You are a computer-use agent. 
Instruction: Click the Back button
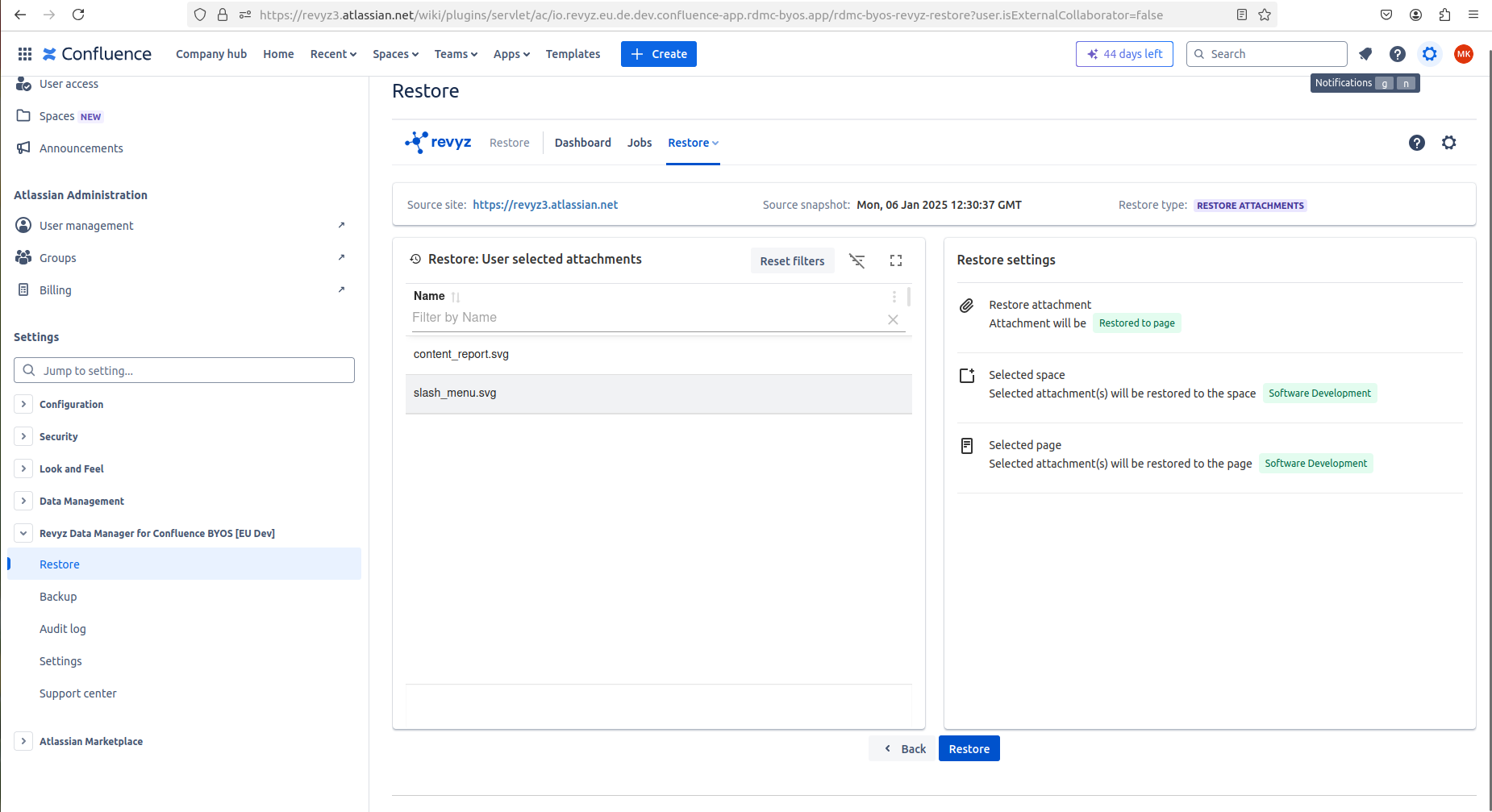(902, 748)
